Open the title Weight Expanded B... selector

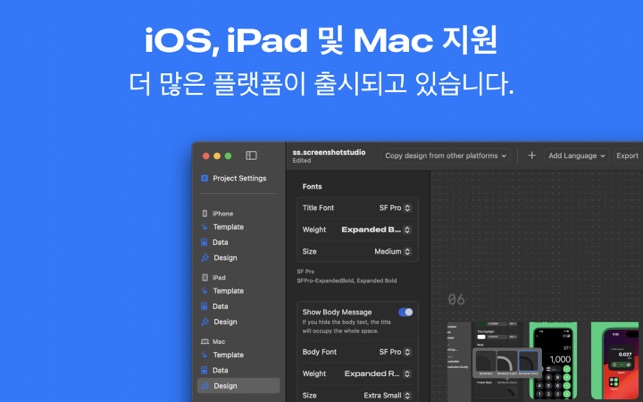coord(376,229)
